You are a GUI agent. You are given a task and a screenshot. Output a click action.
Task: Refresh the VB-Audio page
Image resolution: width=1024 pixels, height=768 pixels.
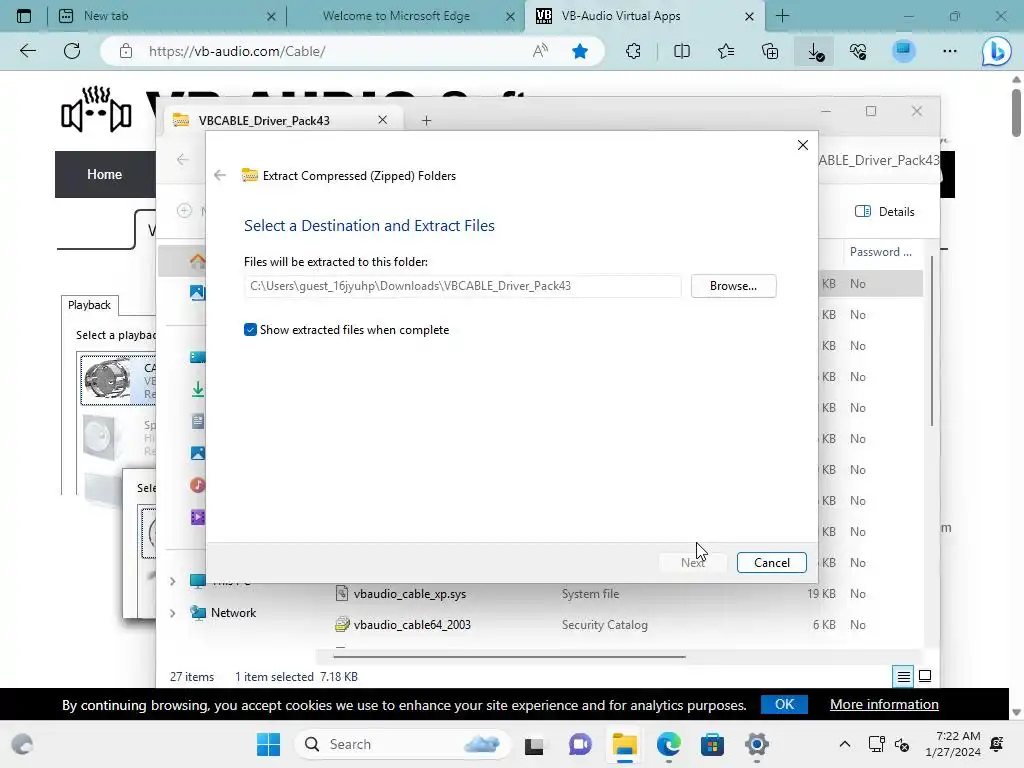pyautogui.click(x=72, y=51)
